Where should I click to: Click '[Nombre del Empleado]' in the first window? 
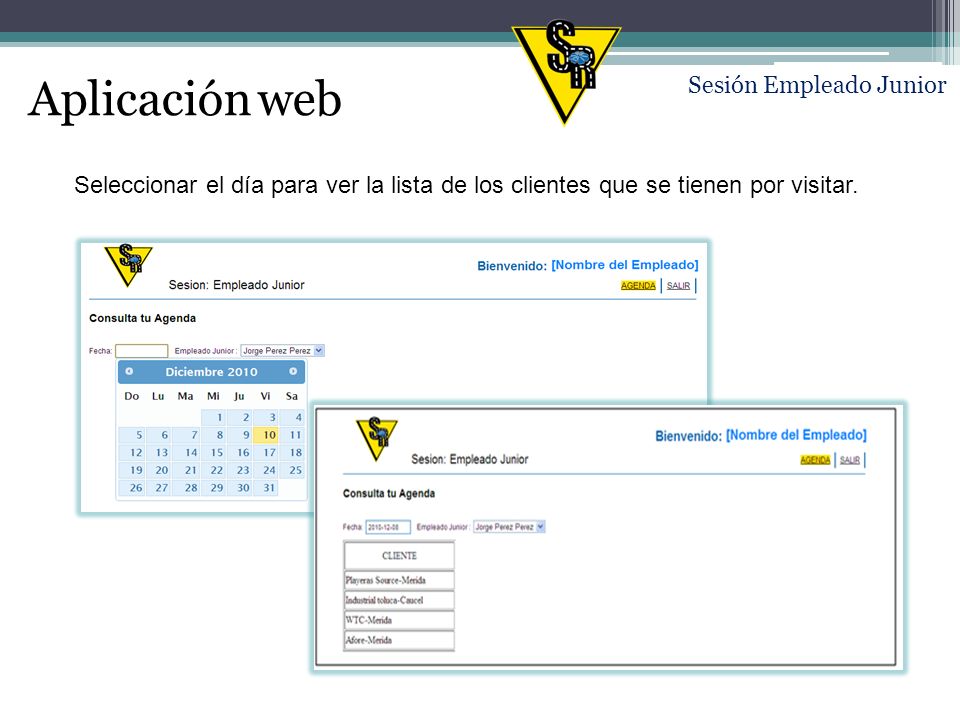[624, 264]
